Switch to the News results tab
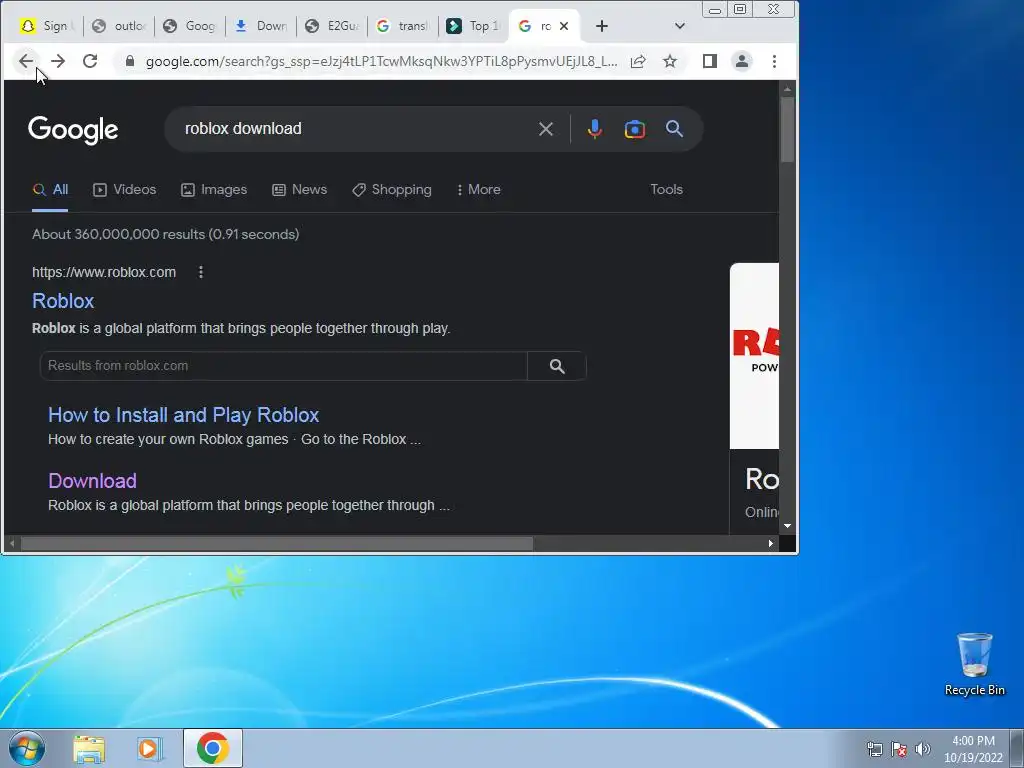 point(300,189)
